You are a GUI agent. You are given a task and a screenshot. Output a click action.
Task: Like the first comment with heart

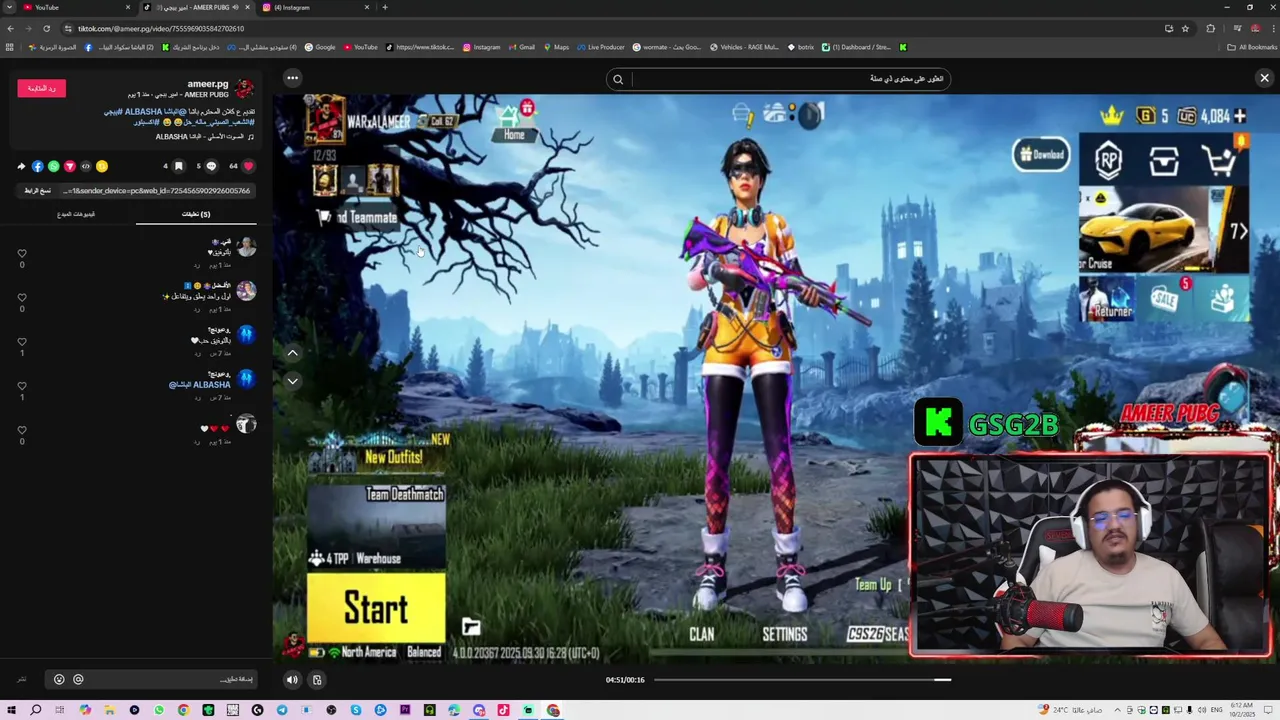[x=22, y=253]
